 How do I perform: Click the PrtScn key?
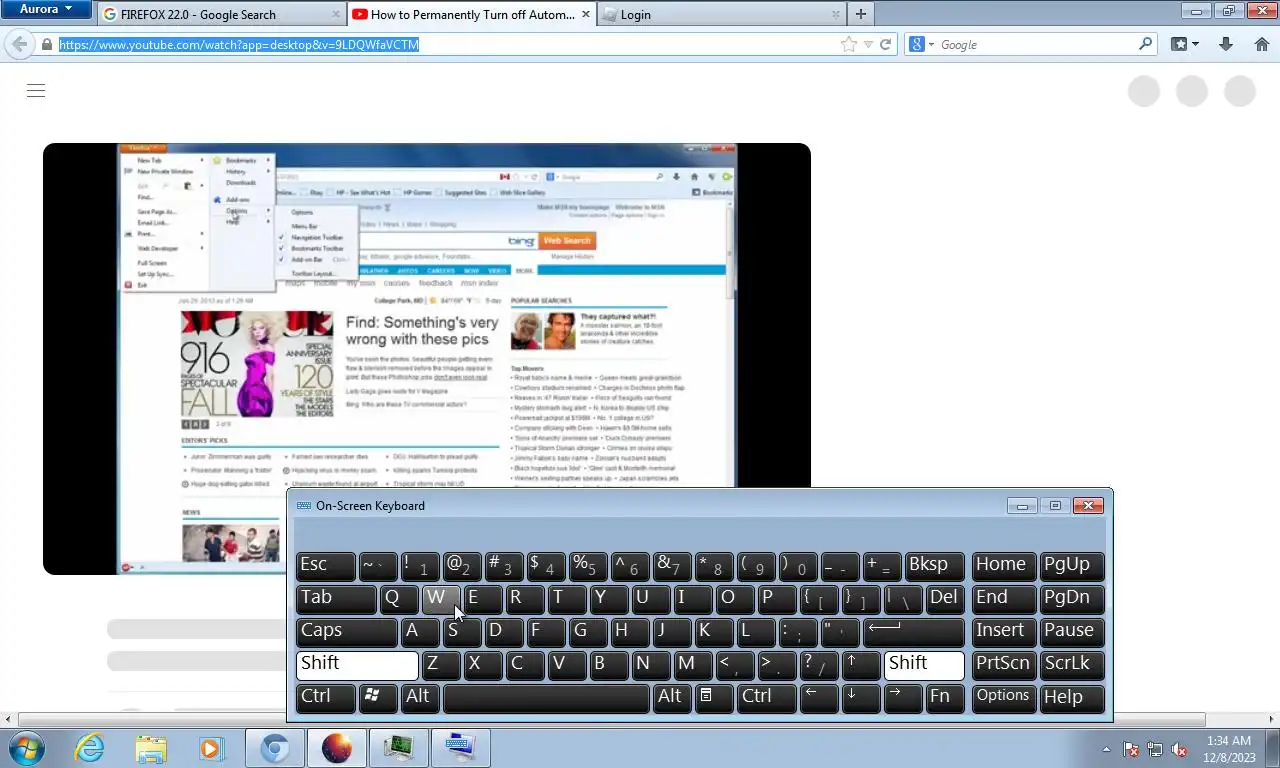tap(1003, 665)
